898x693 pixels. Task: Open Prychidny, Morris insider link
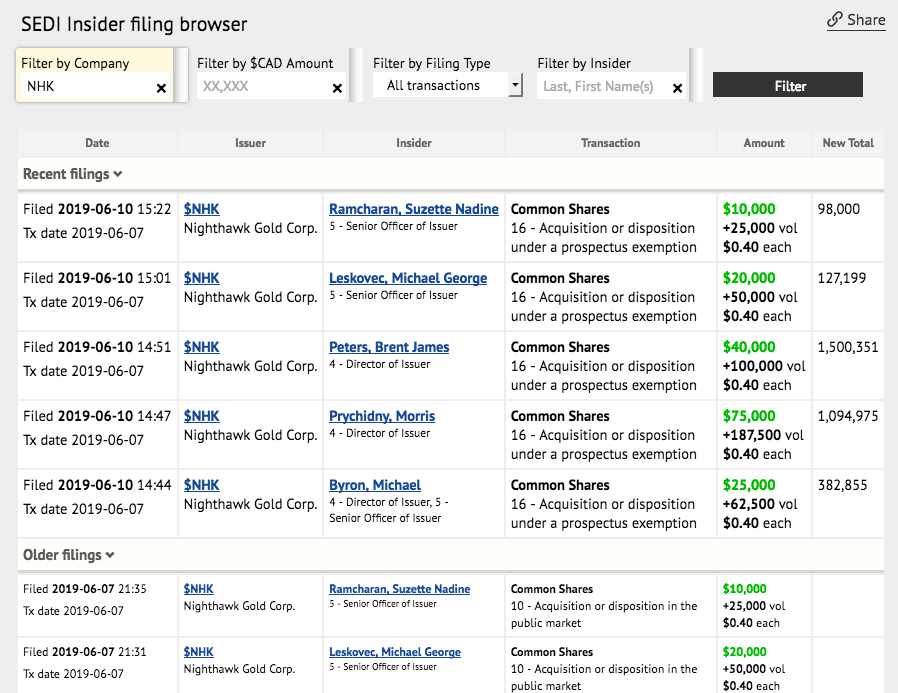pos(382,416)
